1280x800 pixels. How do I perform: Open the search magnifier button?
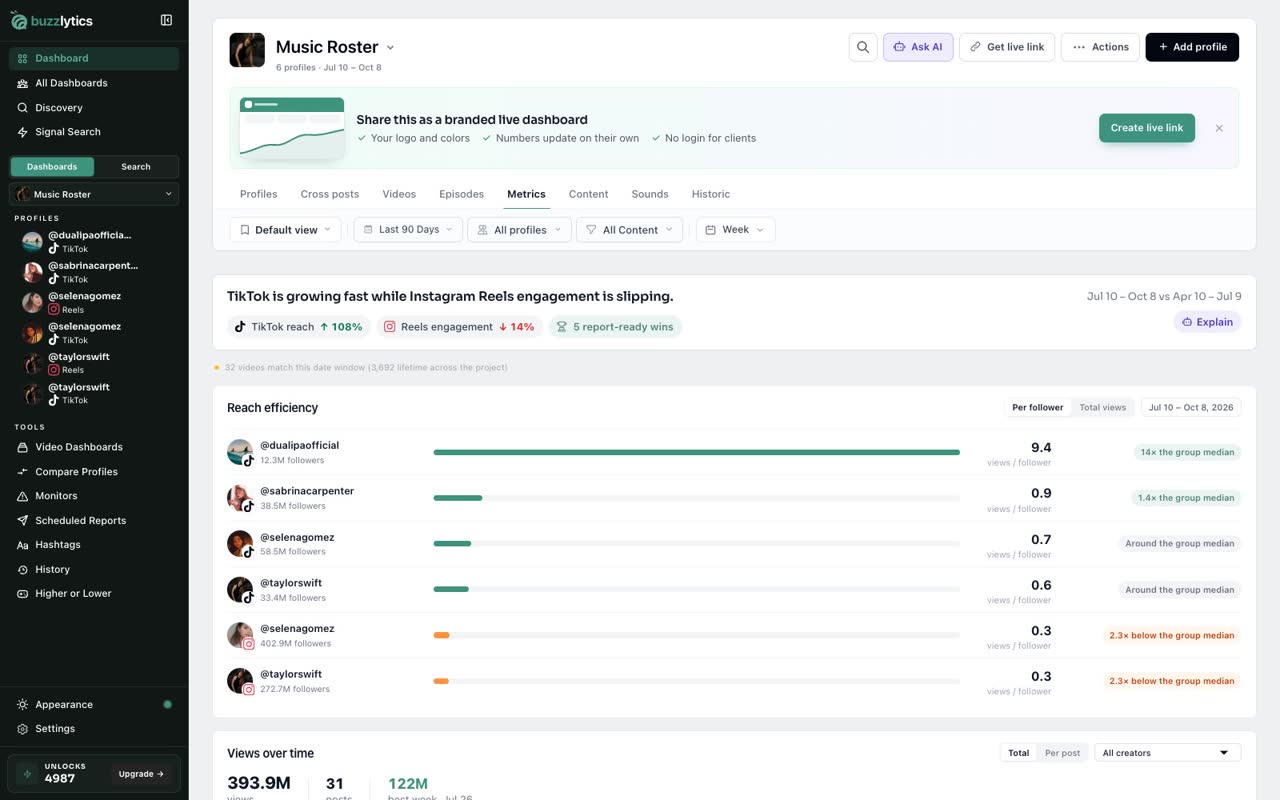click(863, 47)
